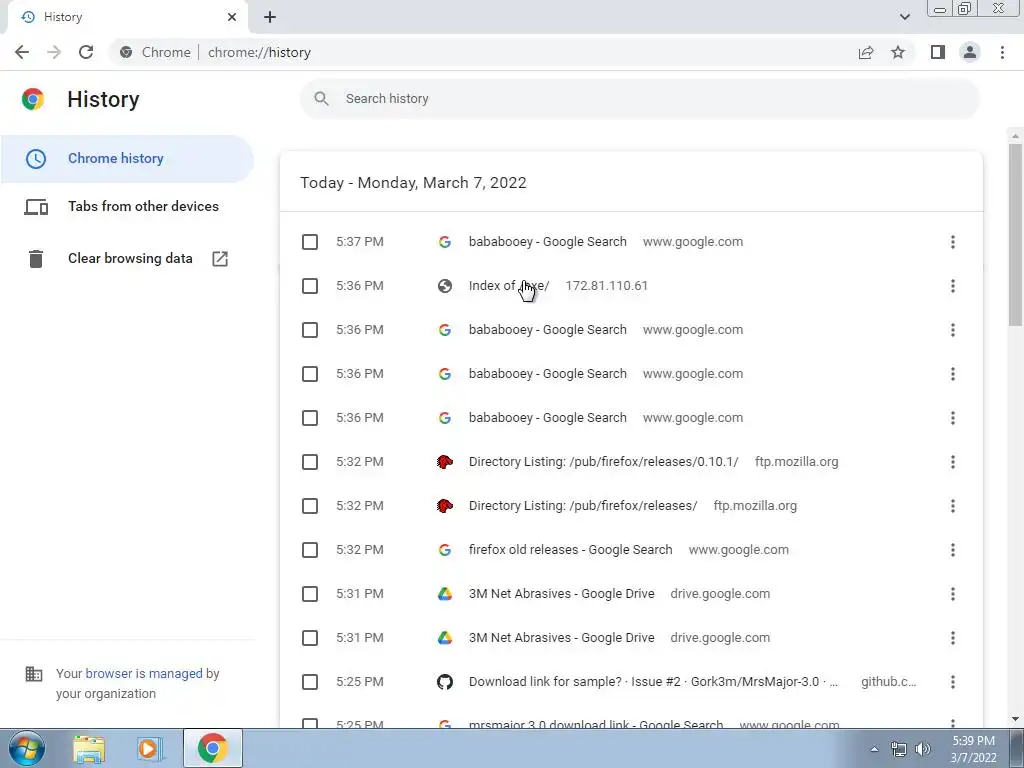
Task: Click the GitHub favicon in history list
Action: point(445,682)
